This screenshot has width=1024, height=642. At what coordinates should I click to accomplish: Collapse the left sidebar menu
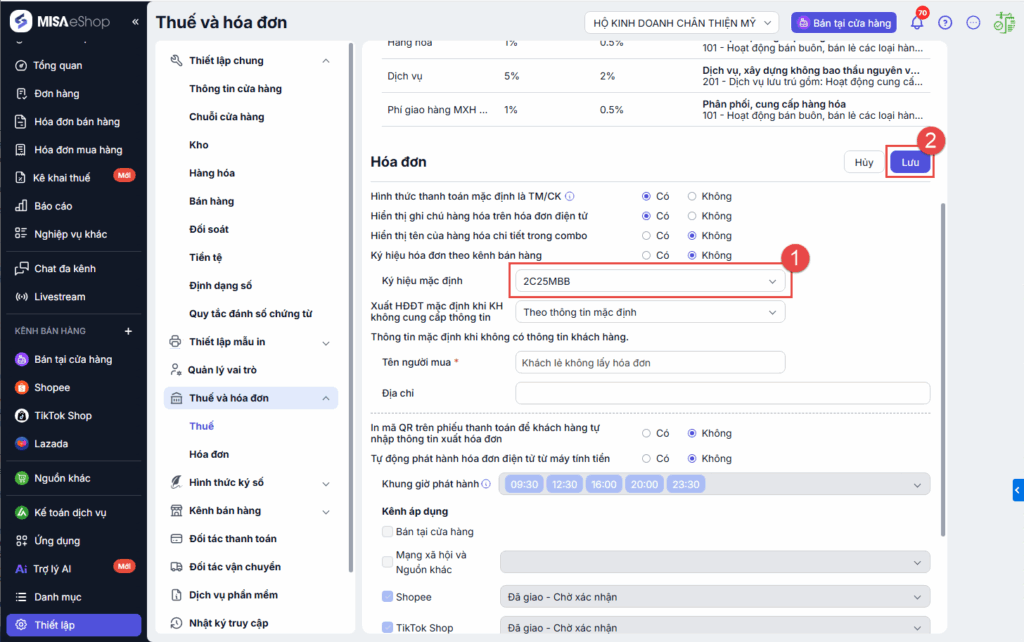tap(135, 21)
